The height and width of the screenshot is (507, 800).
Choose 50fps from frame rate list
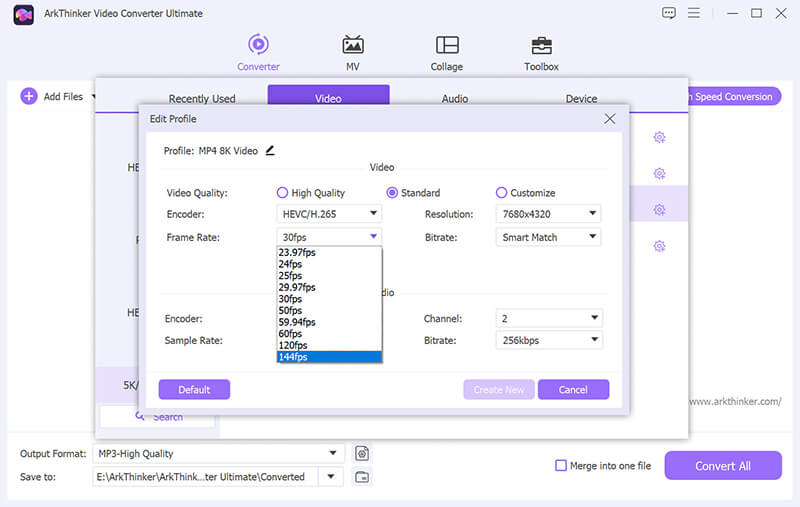point(329,310)
